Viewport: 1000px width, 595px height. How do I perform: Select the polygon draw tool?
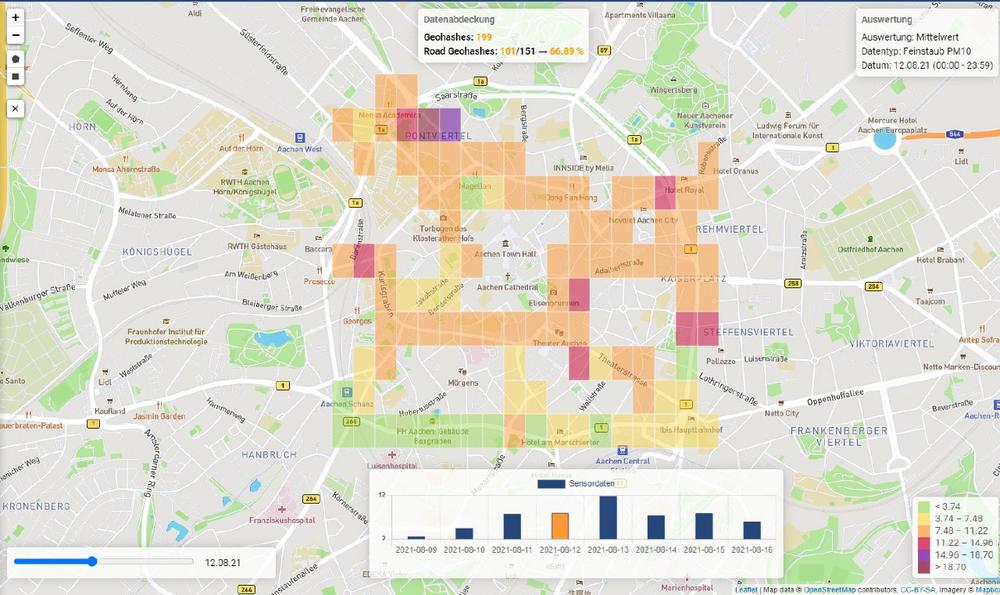click(15, 59)
